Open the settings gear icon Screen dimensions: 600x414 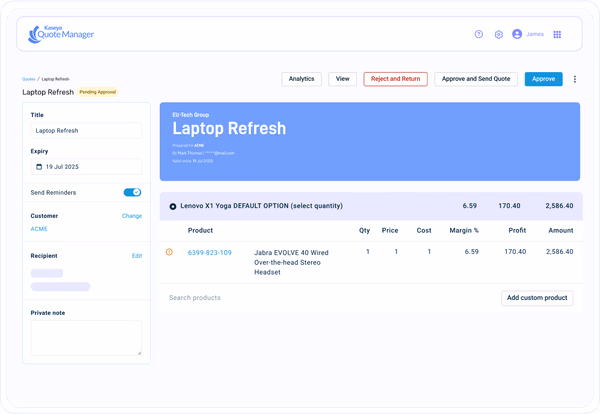(x=499, y=34)
